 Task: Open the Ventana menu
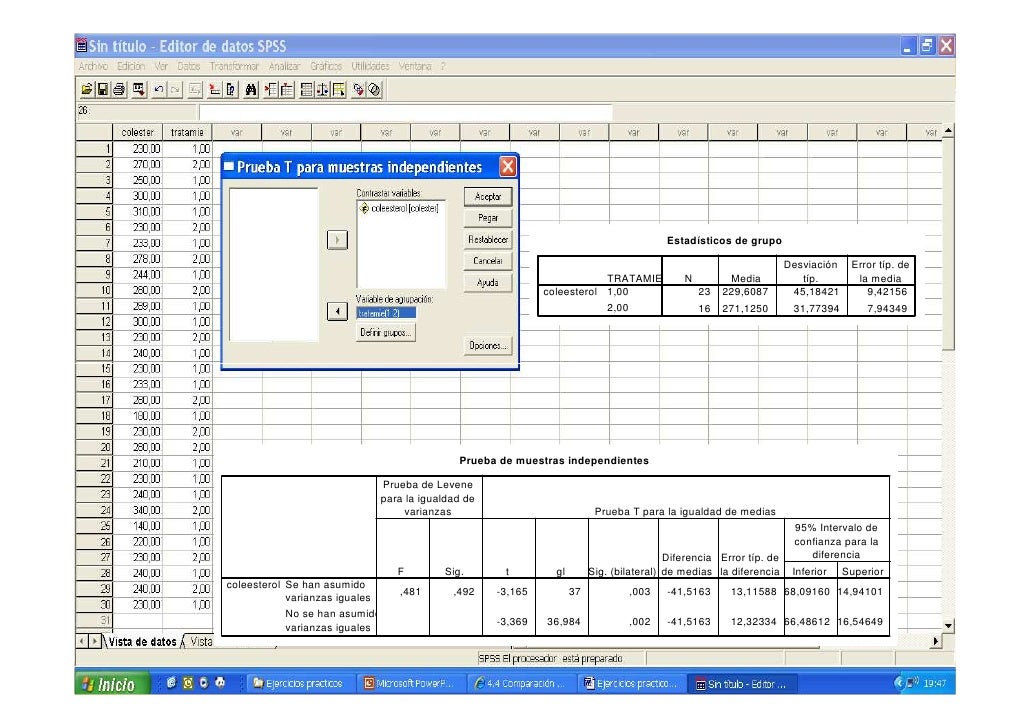415,66
